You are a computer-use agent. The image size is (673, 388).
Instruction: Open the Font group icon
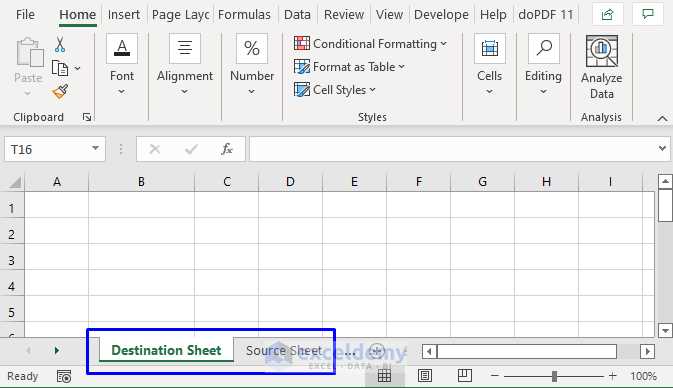click(122, 48)
